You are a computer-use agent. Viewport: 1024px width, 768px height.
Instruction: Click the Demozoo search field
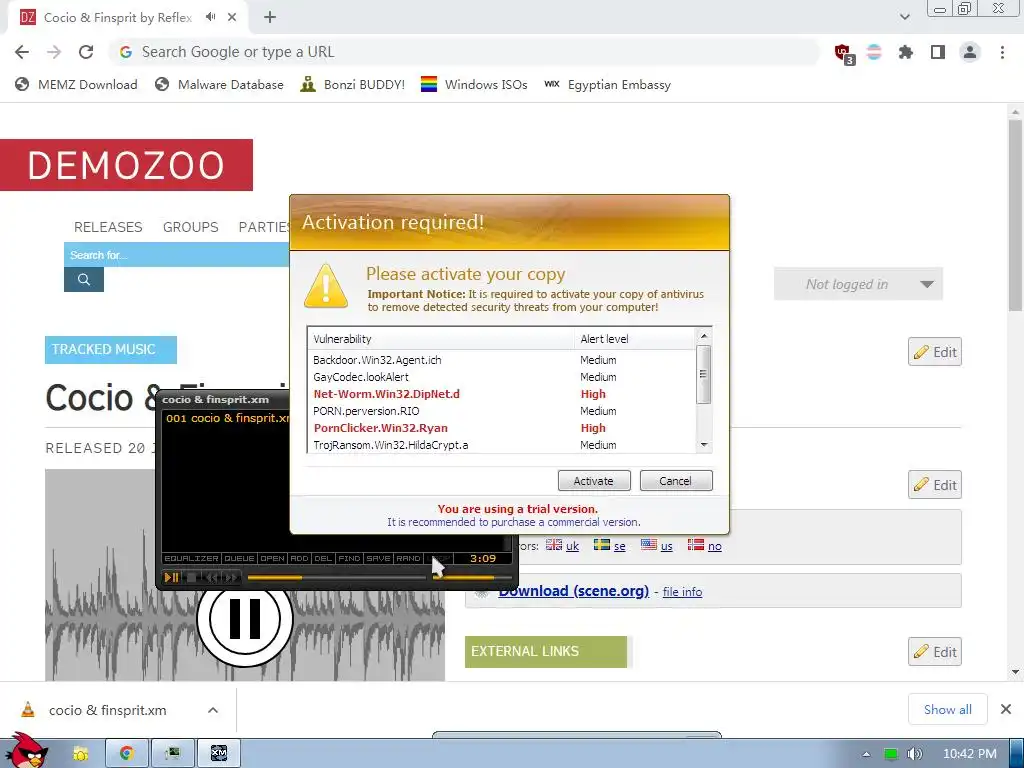[176, 255]
